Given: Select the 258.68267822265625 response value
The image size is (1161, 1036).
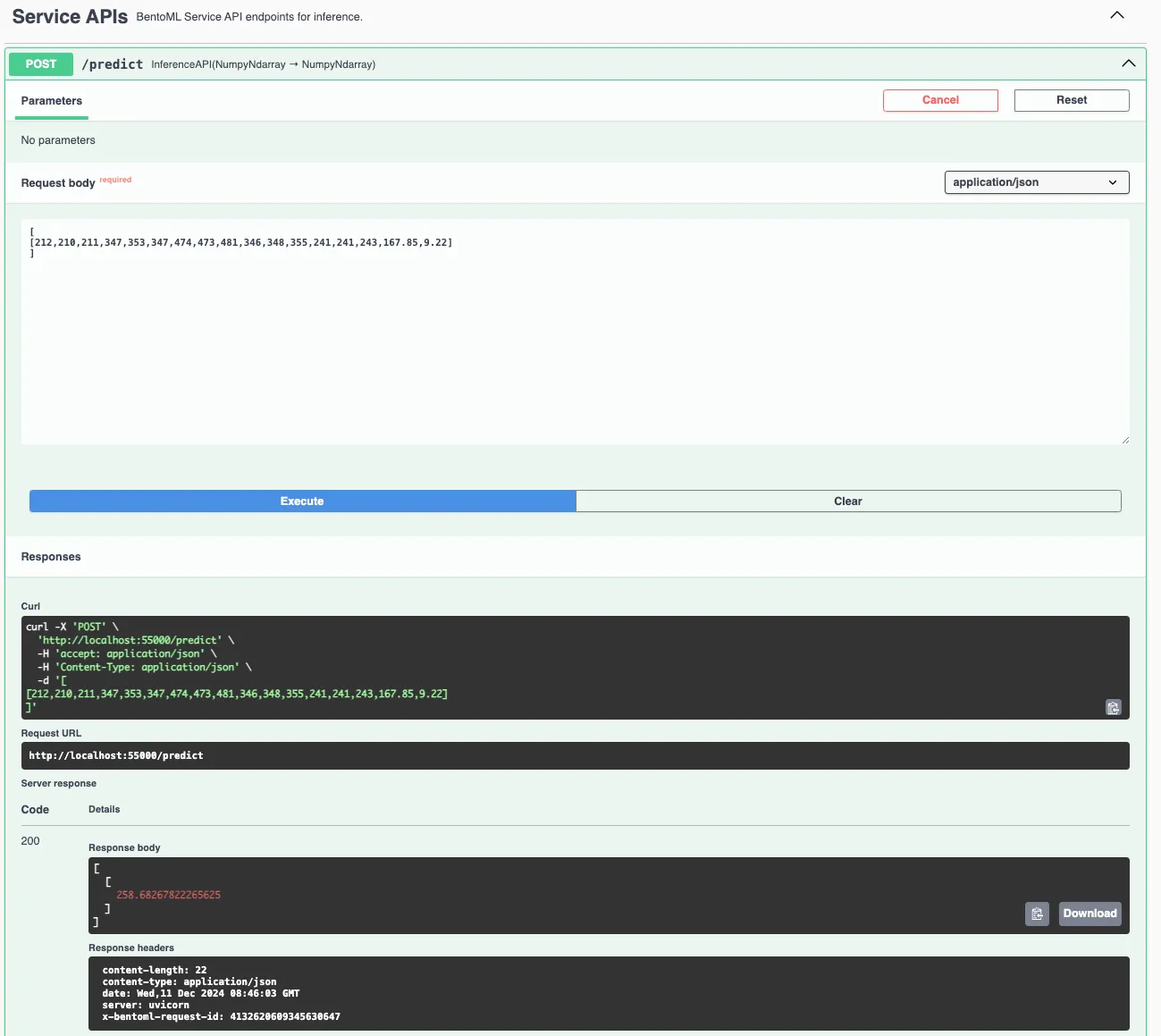Looking at the screenshot, I should click(168, 895).
